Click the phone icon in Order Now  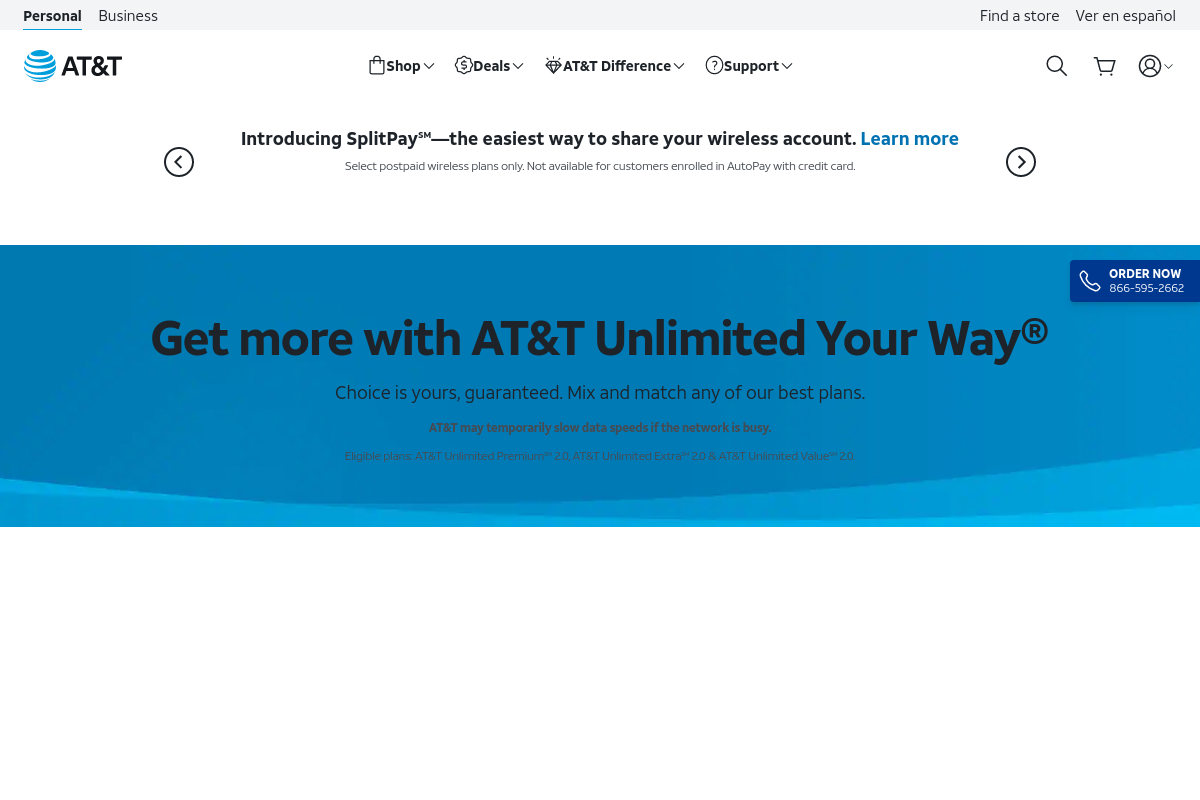pyautogui.click(x=1090, y=281)
